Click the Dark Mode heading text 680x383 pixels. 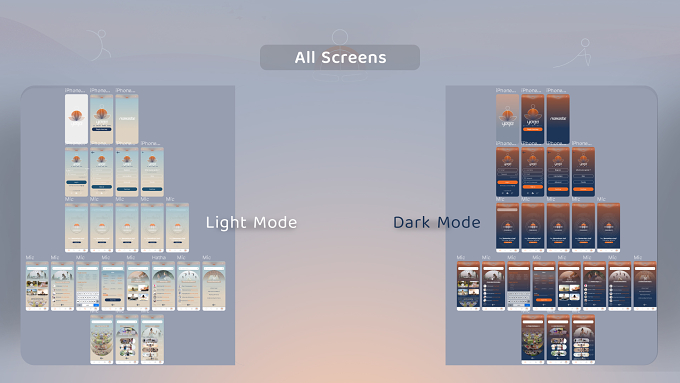(437, 223)
